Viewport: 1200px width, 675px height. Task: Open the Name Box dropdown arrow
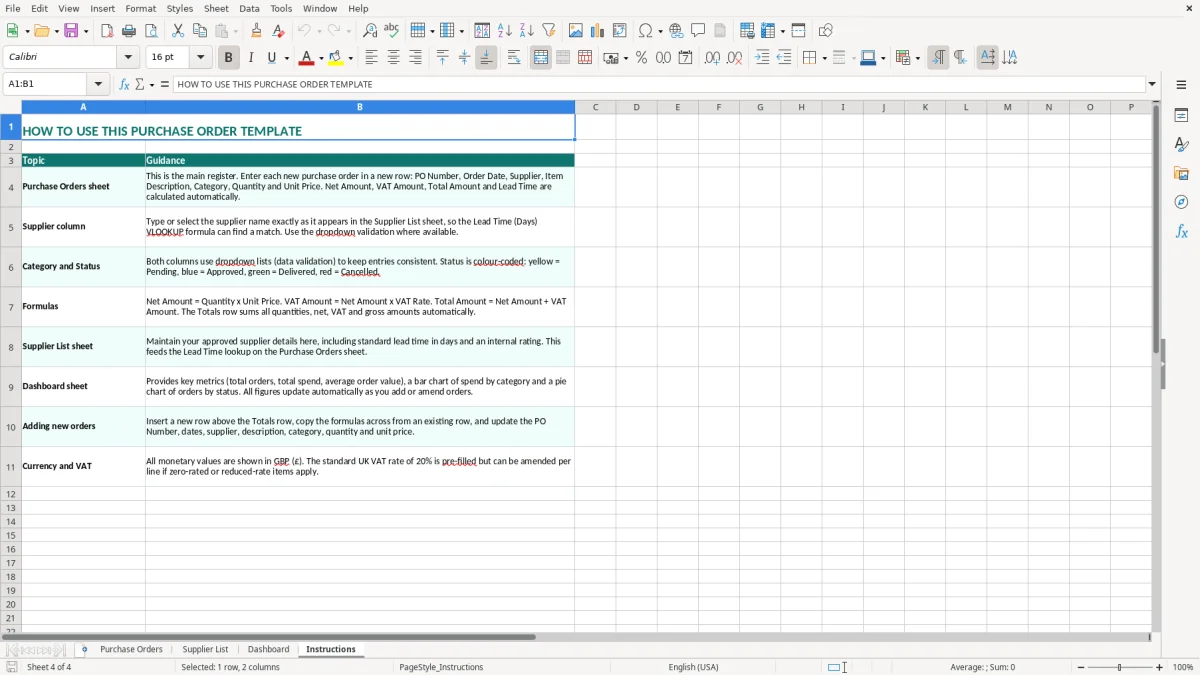[98, 84]
